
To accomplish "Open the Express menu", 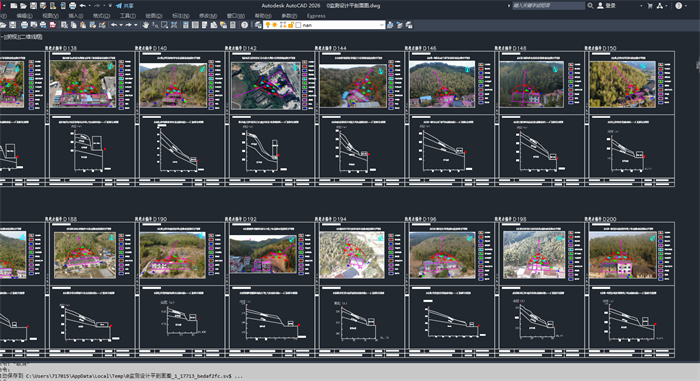I will (316, 16).
